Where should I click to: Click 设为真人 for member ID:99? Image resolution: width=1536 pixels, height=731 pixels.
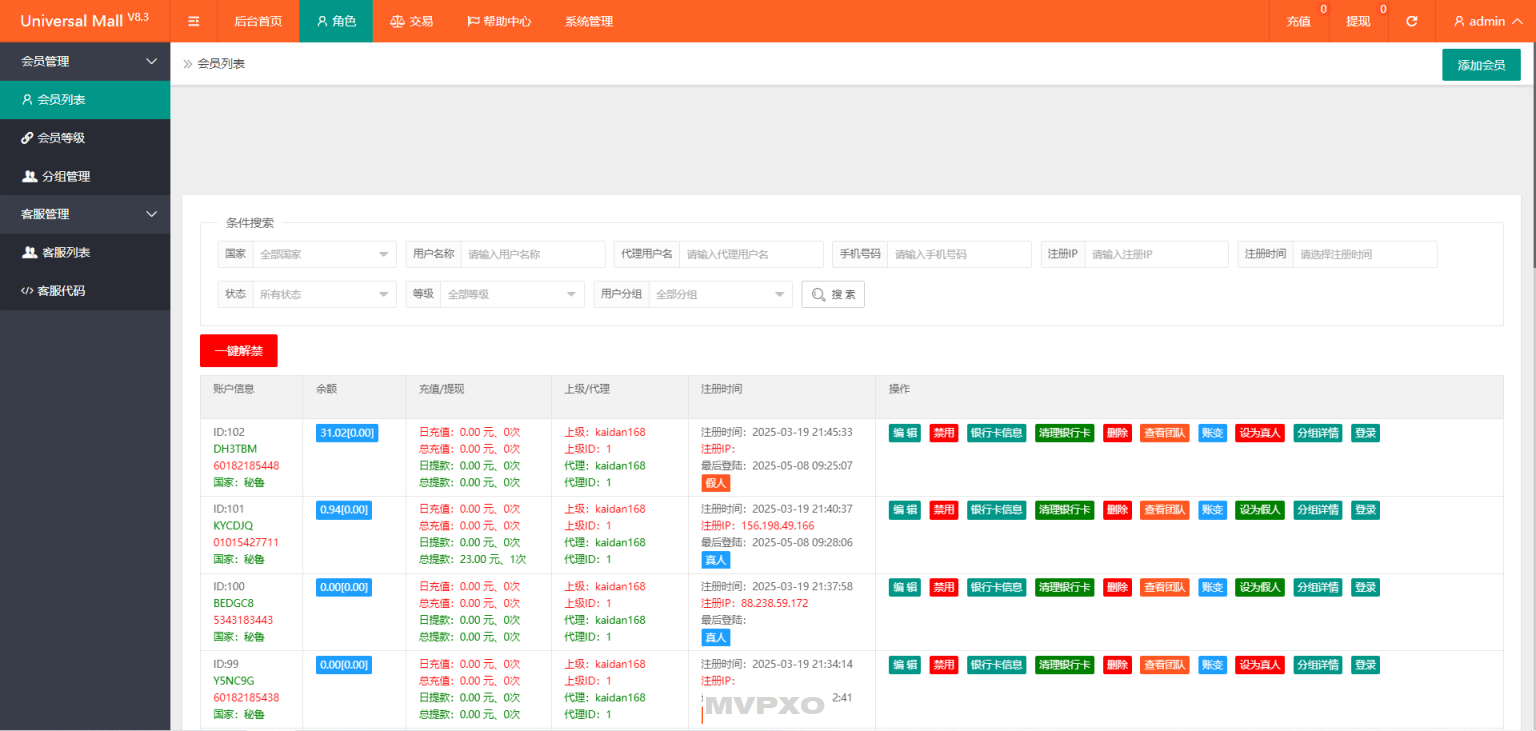[1260, 665]
